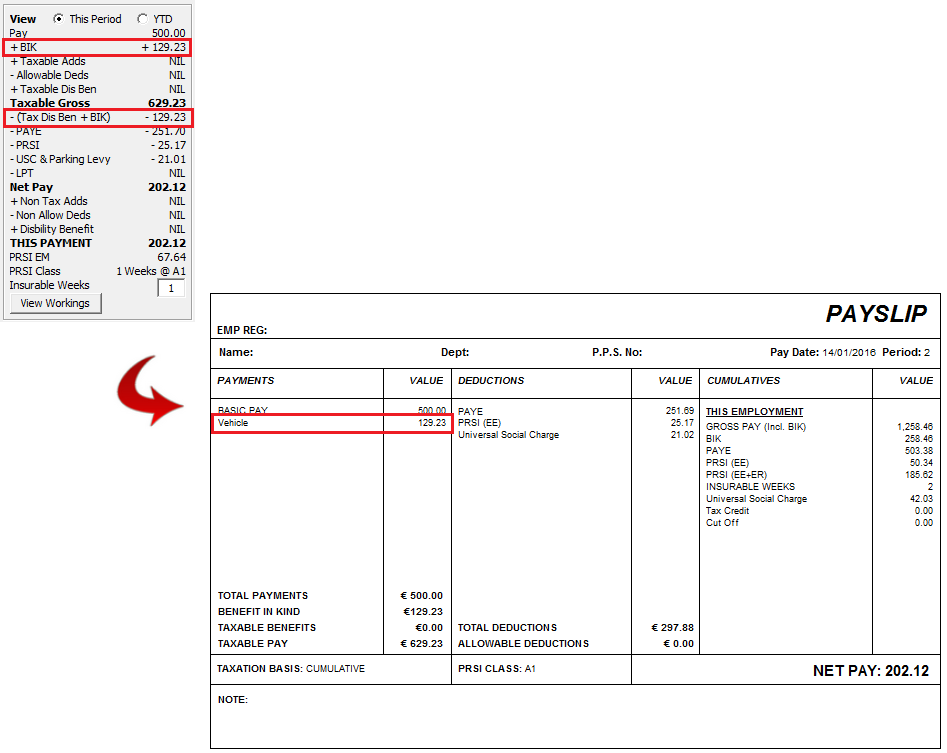Click the Vehicle payment line on payslip
The width and height of the screenshot is (947, 753).
(x=333, y=423)
